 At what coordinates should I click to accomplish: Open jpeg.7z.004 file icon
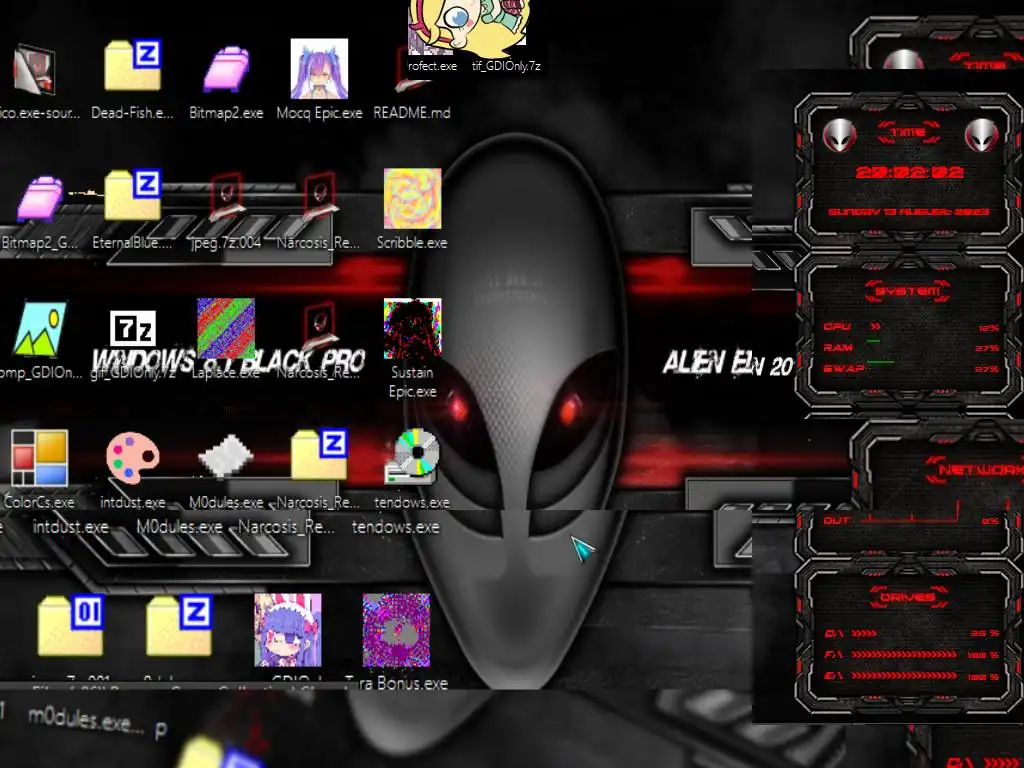[226, 196]
